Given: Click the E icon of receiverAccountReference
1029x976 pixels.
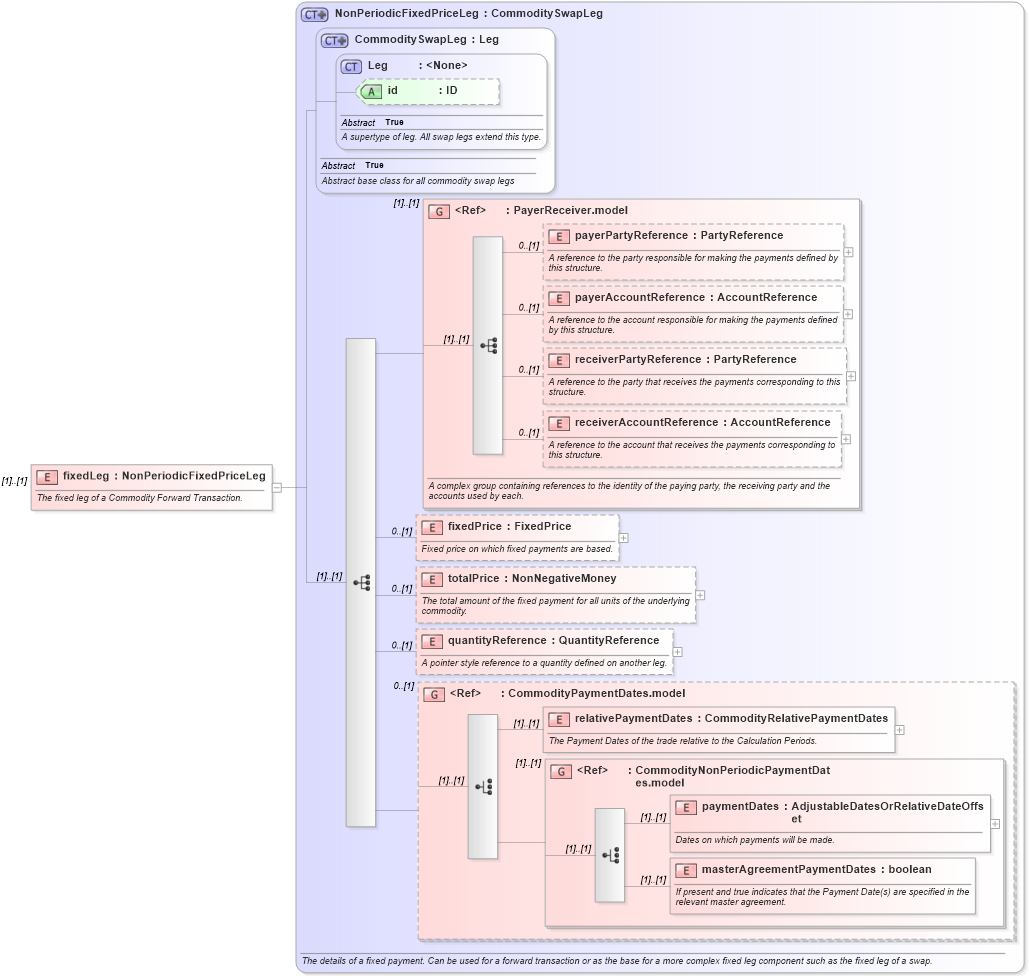Looking at the screenshot, I should [558, 424].
